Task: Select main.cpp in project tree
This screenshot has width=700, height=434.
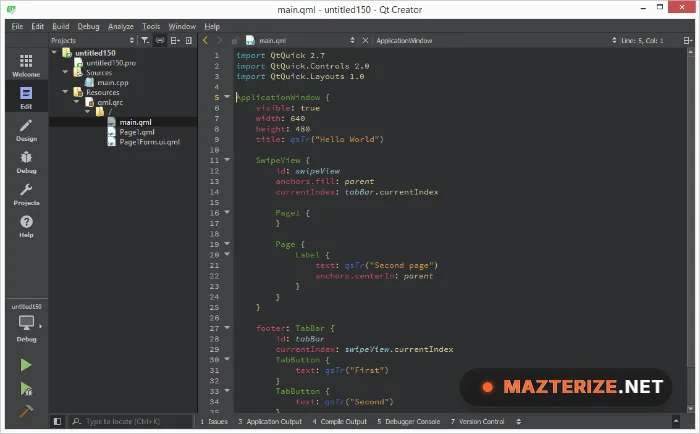Action: tap(113, 83)
